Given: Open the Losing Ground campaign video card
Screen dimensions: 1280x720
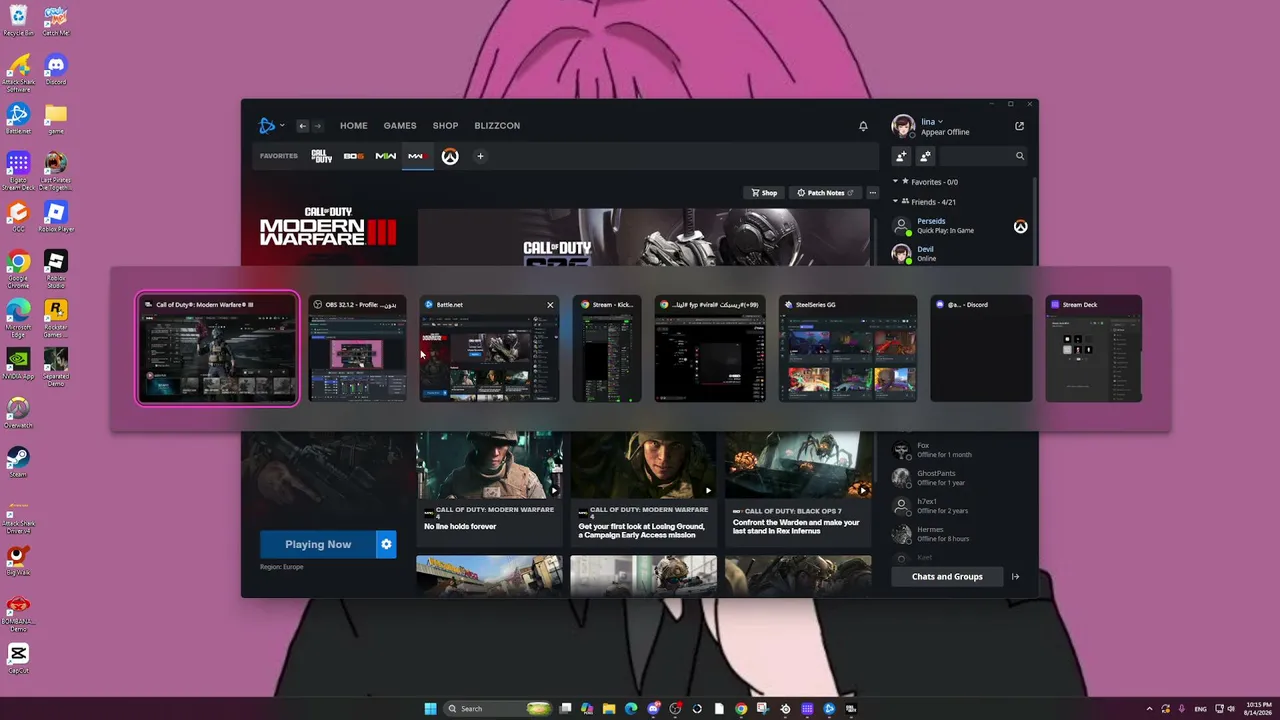Looking at the screenshot, I should [643, 489].
